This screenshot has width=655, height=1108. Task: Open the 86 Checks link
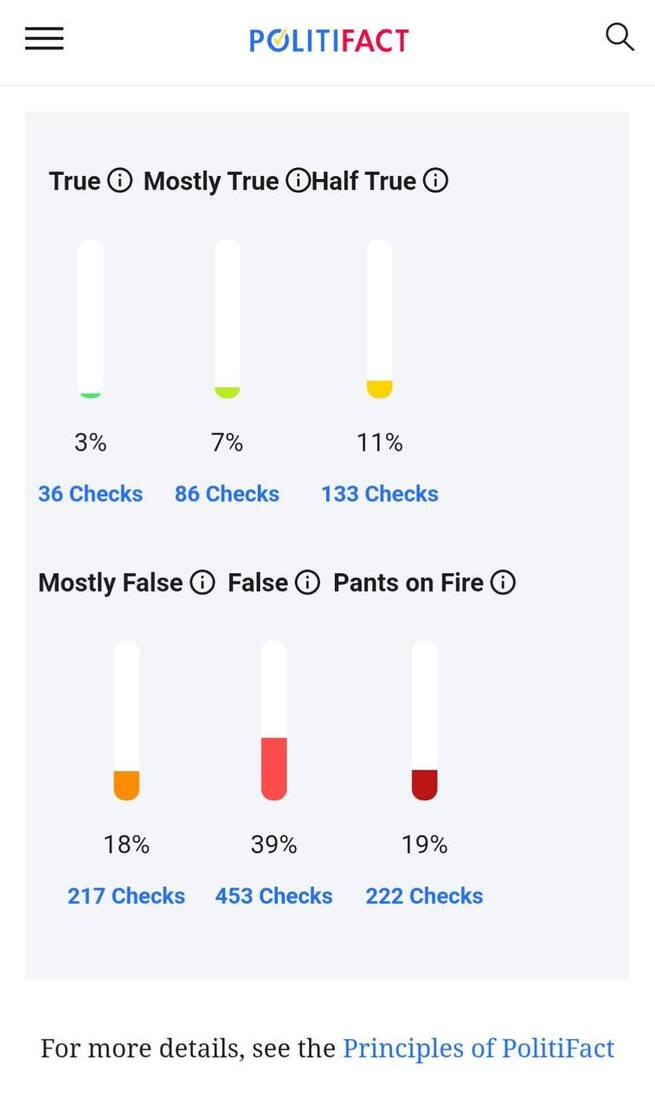[227, 494]
